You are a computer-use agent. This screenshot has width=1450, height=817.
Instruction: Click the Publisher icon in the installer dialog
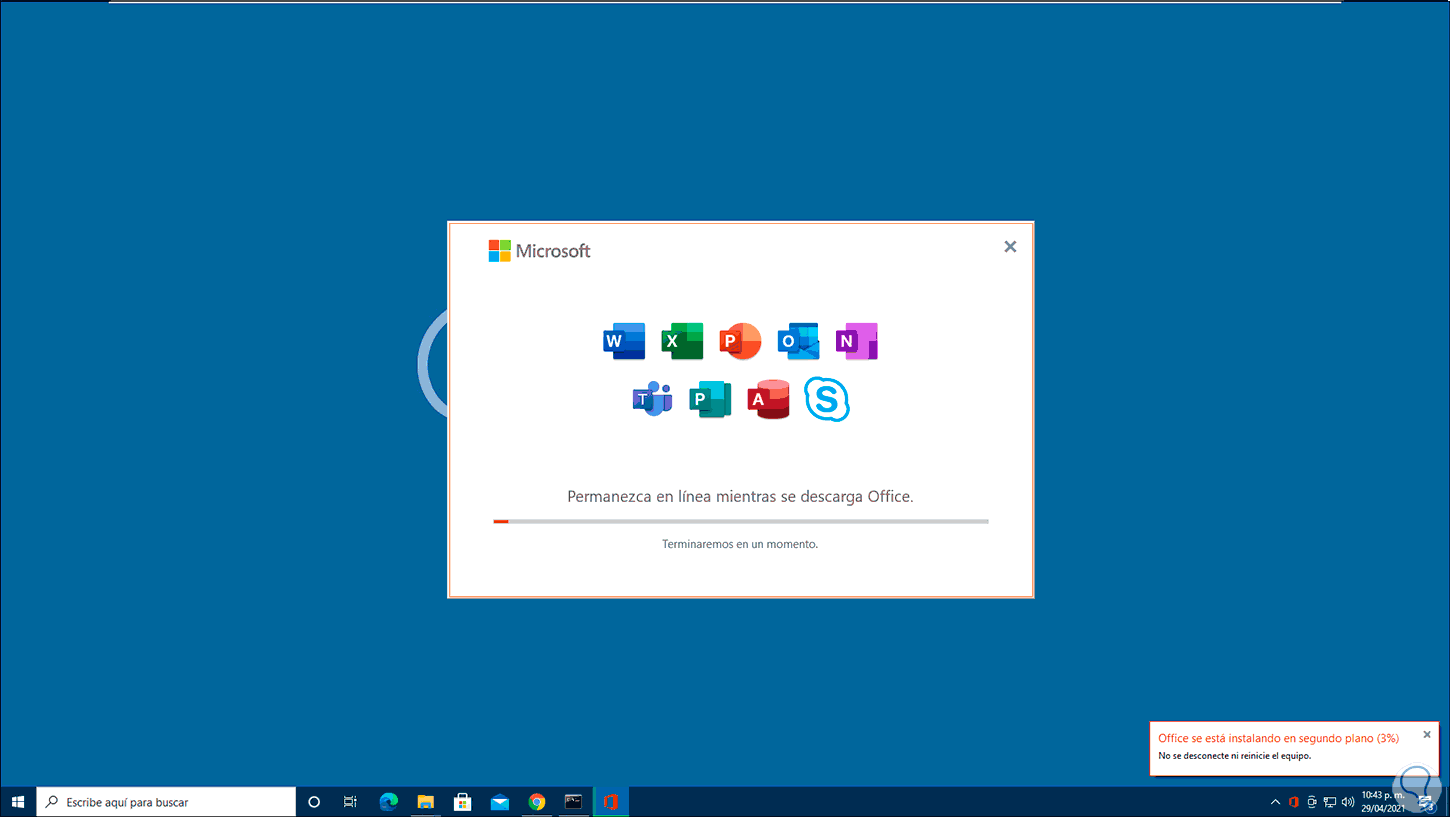click(x=710, y=399)
